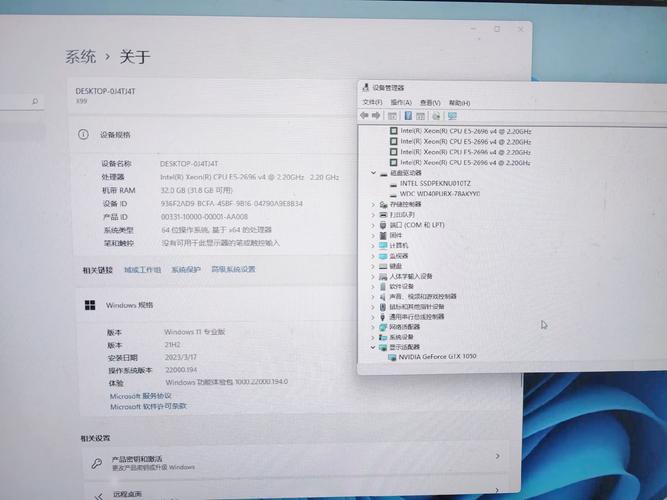
Task: Expand the 端口 (COM 和 LPT) node
Action: coord(373,225)
